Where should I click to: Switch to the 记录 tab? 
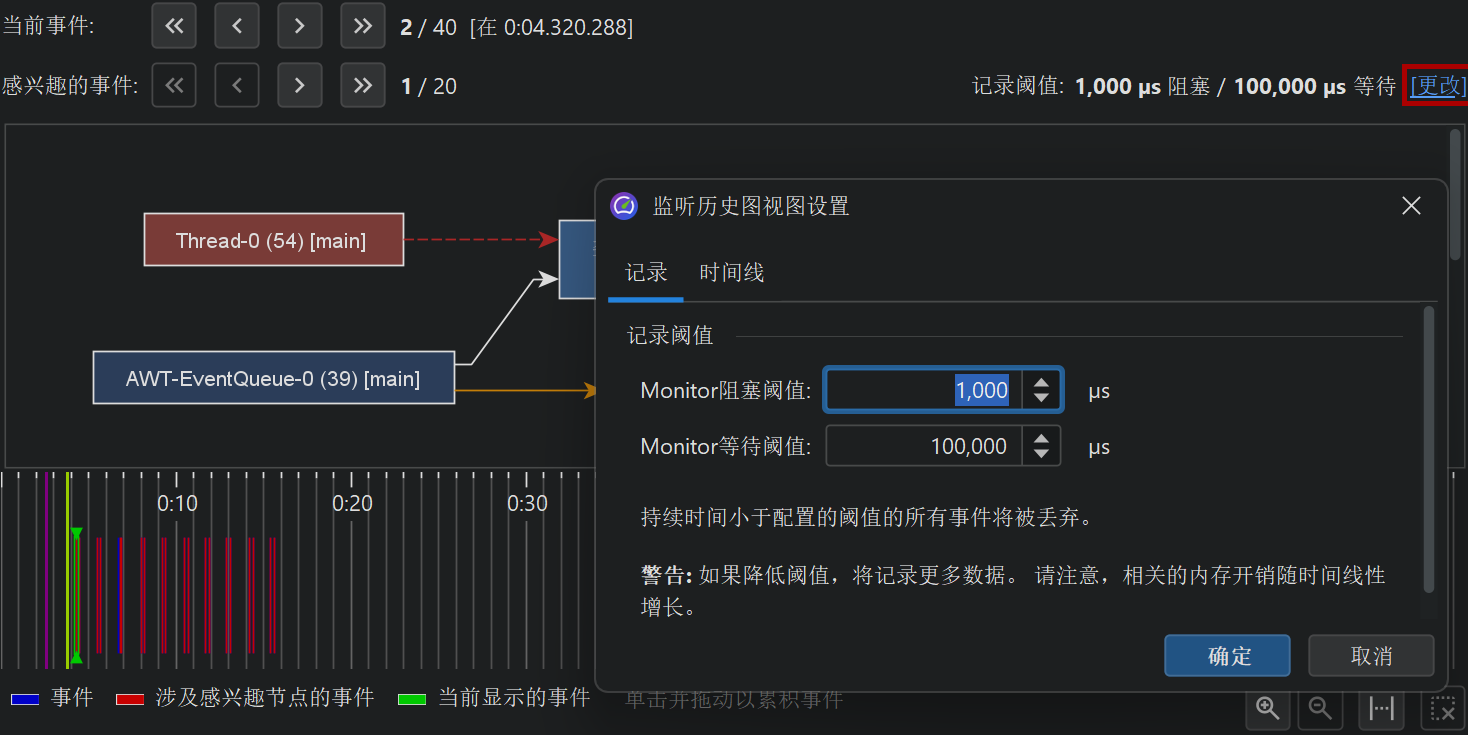pyautogui.click(x=646, y=273)
